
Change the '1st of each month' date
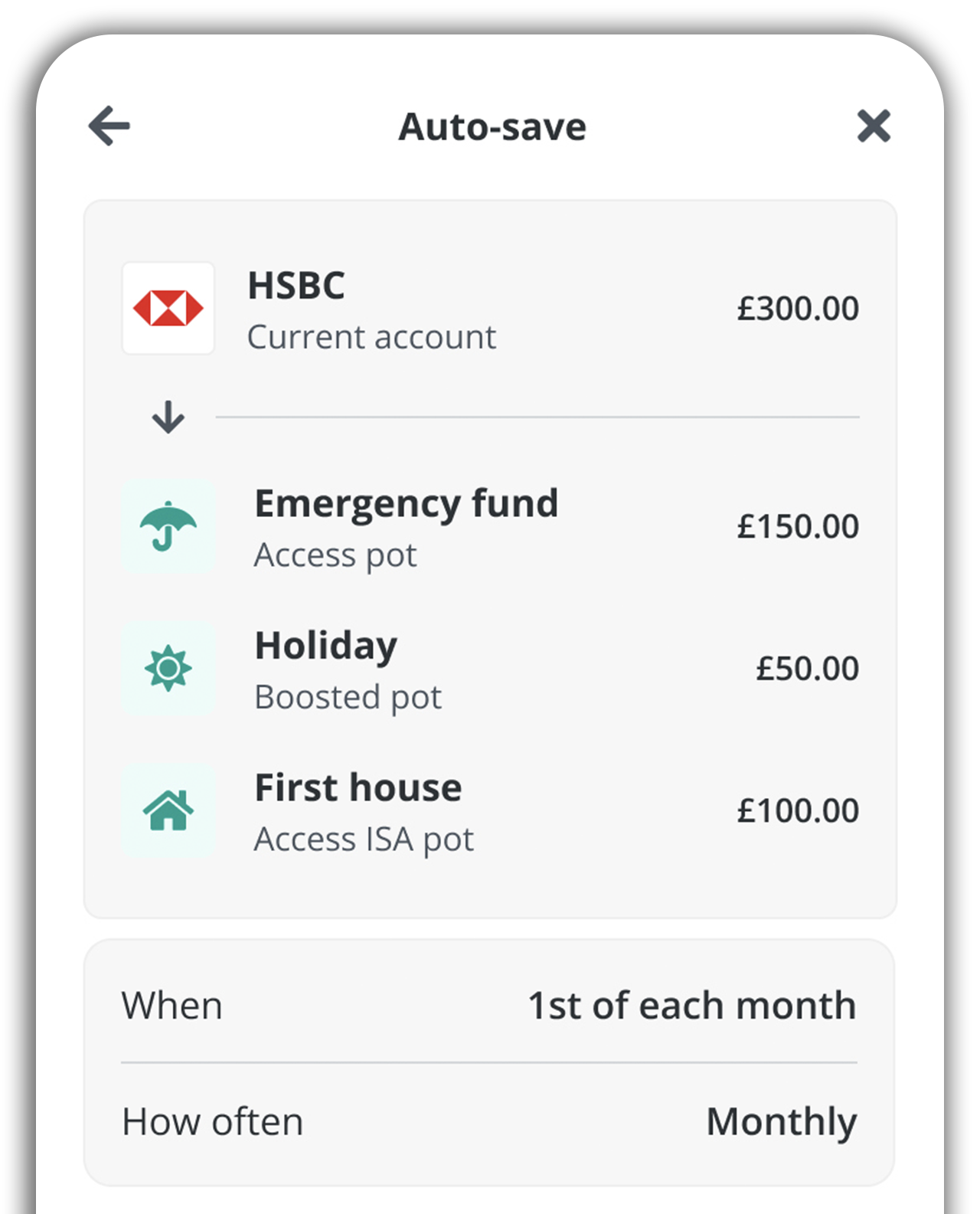[x=692, y=1005]
